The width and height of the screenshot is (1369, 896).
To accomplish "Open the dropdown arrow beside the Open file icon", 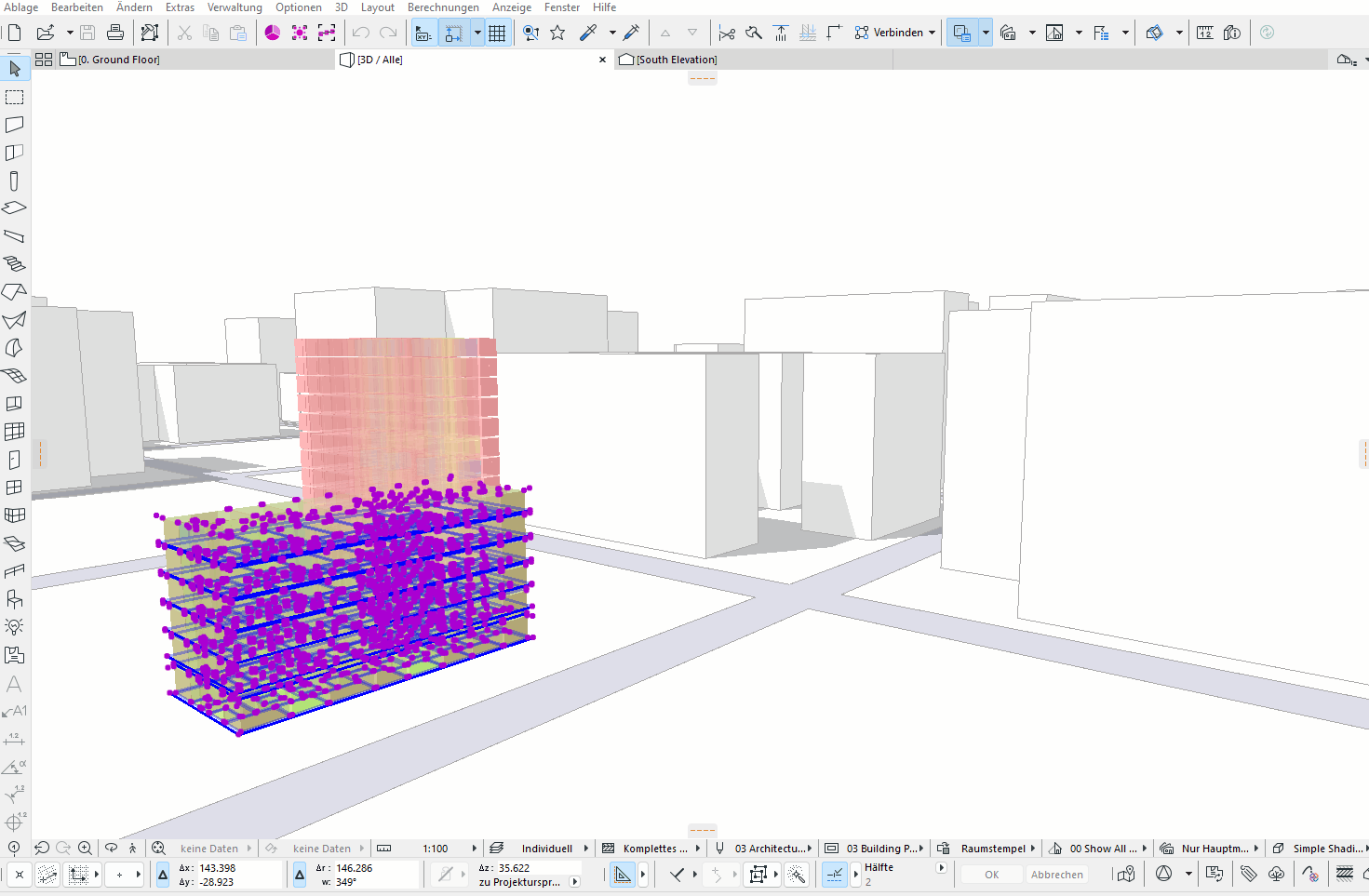I will [x=70, y=33].
